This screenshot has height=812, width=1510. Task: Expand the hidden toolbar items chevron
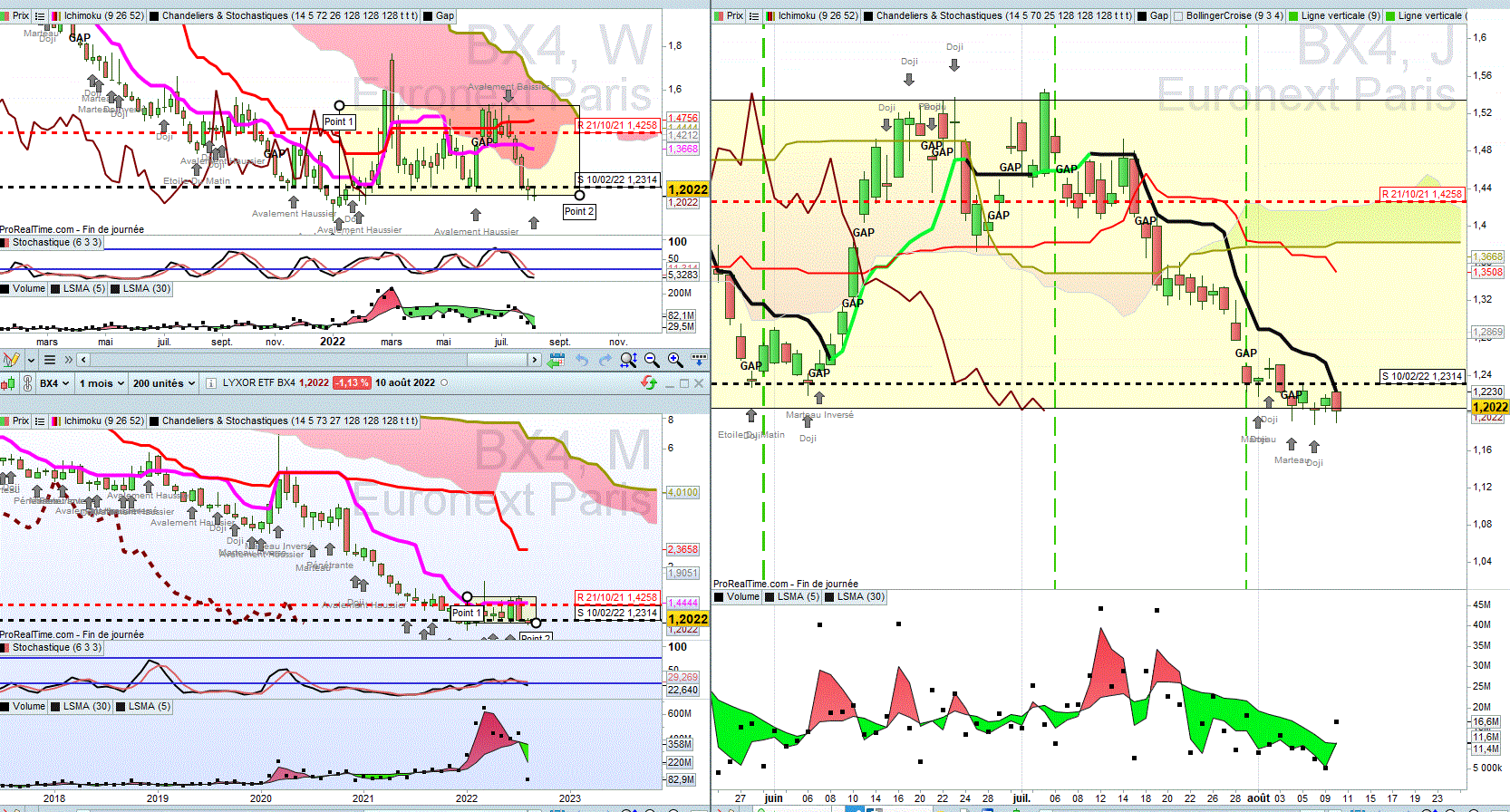[68, 360]
